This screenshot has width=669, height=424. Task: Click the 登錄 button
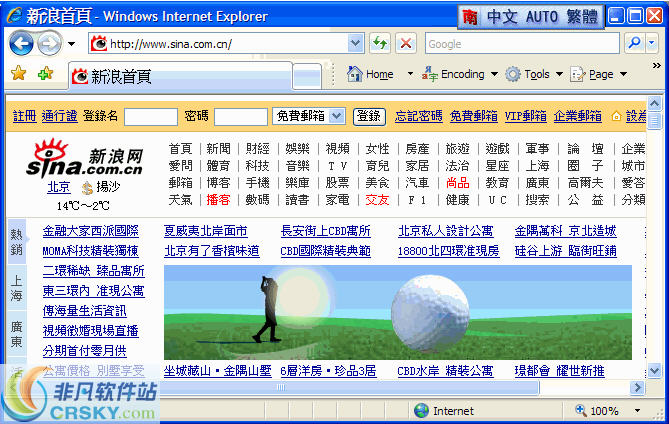pos(369,116)
